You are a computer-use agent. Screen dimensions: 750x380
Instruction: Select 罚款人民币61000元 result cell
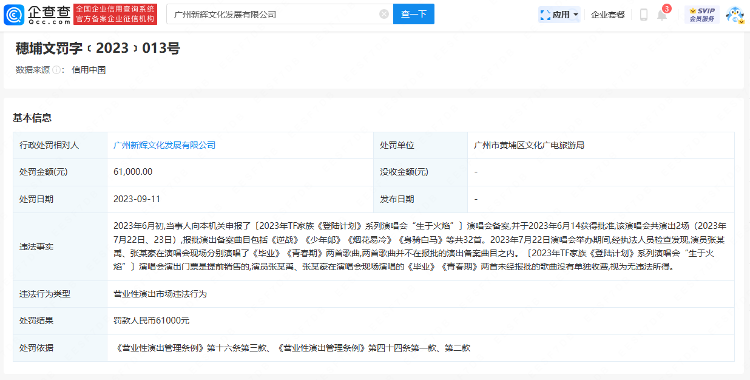point(151,321)
